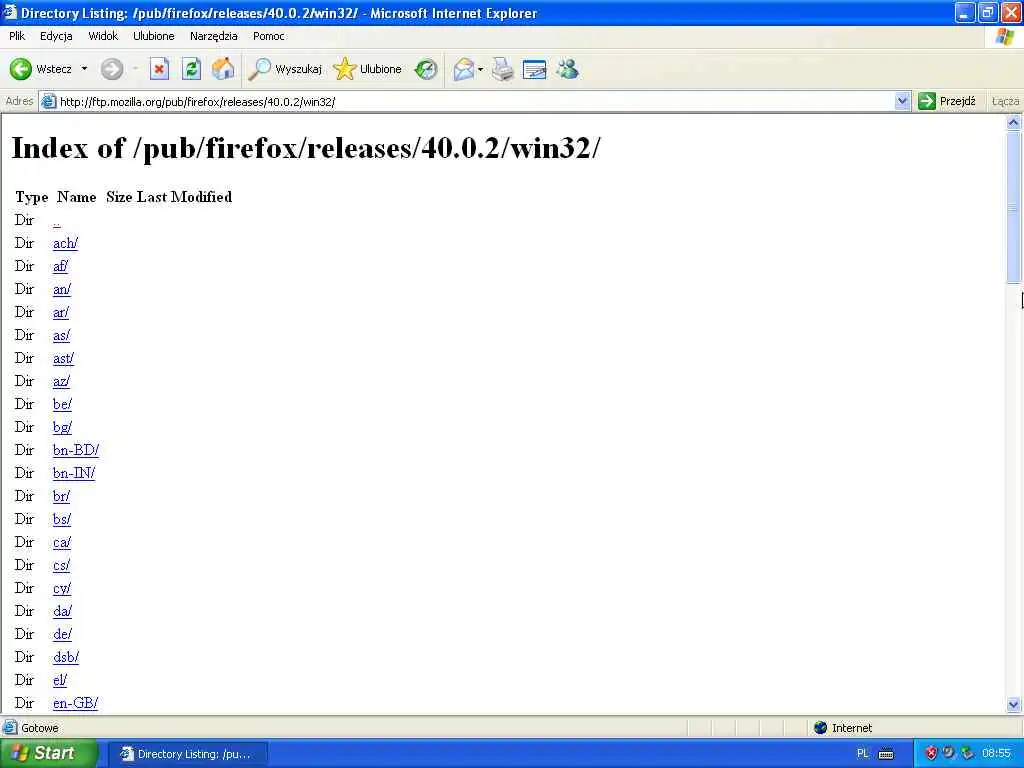Screen dimensions: 1024x768
Task: Open the Ulubione favorites star button
Action: [x=368, y=69]
